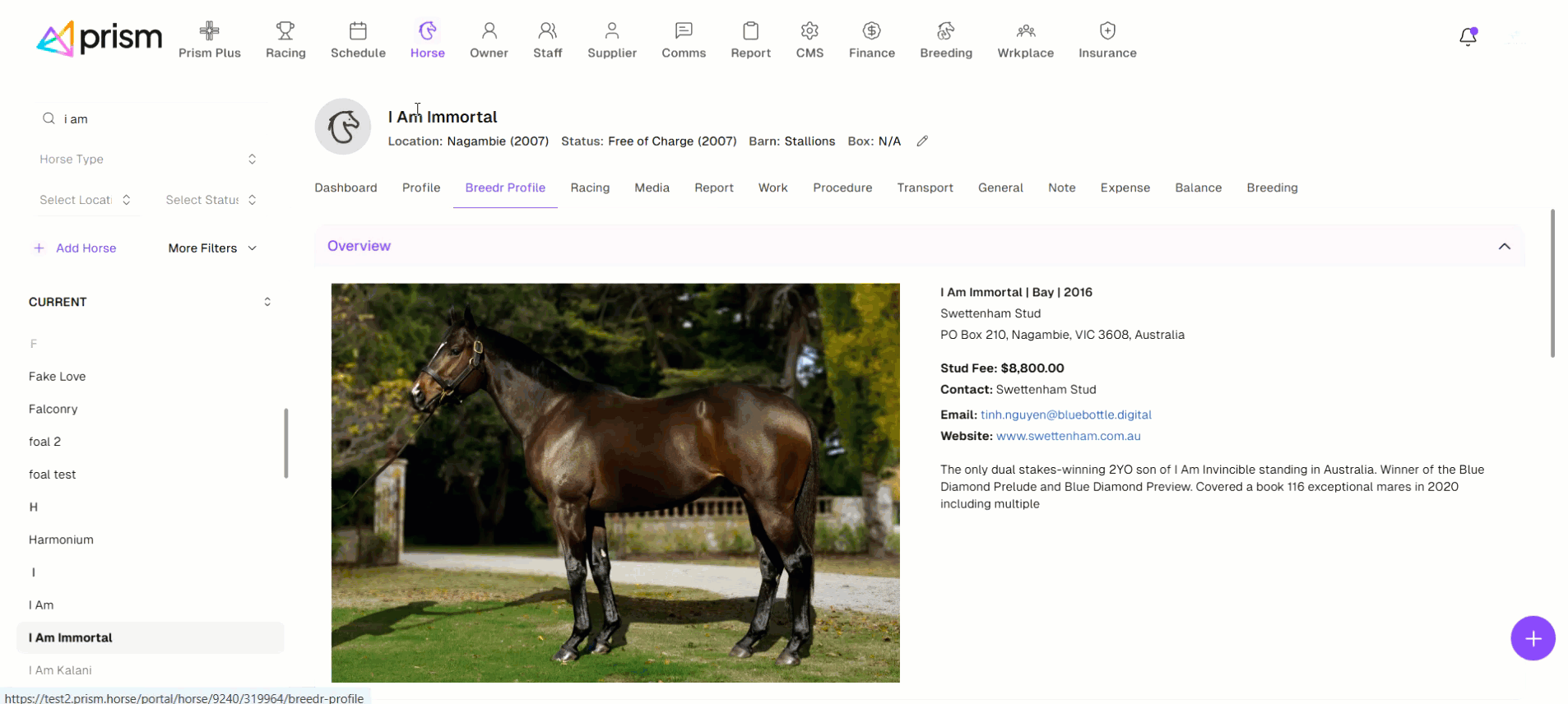Click the Insurance shield icon
Viewport: 1568px width, 704px height.
[1107, 31]
